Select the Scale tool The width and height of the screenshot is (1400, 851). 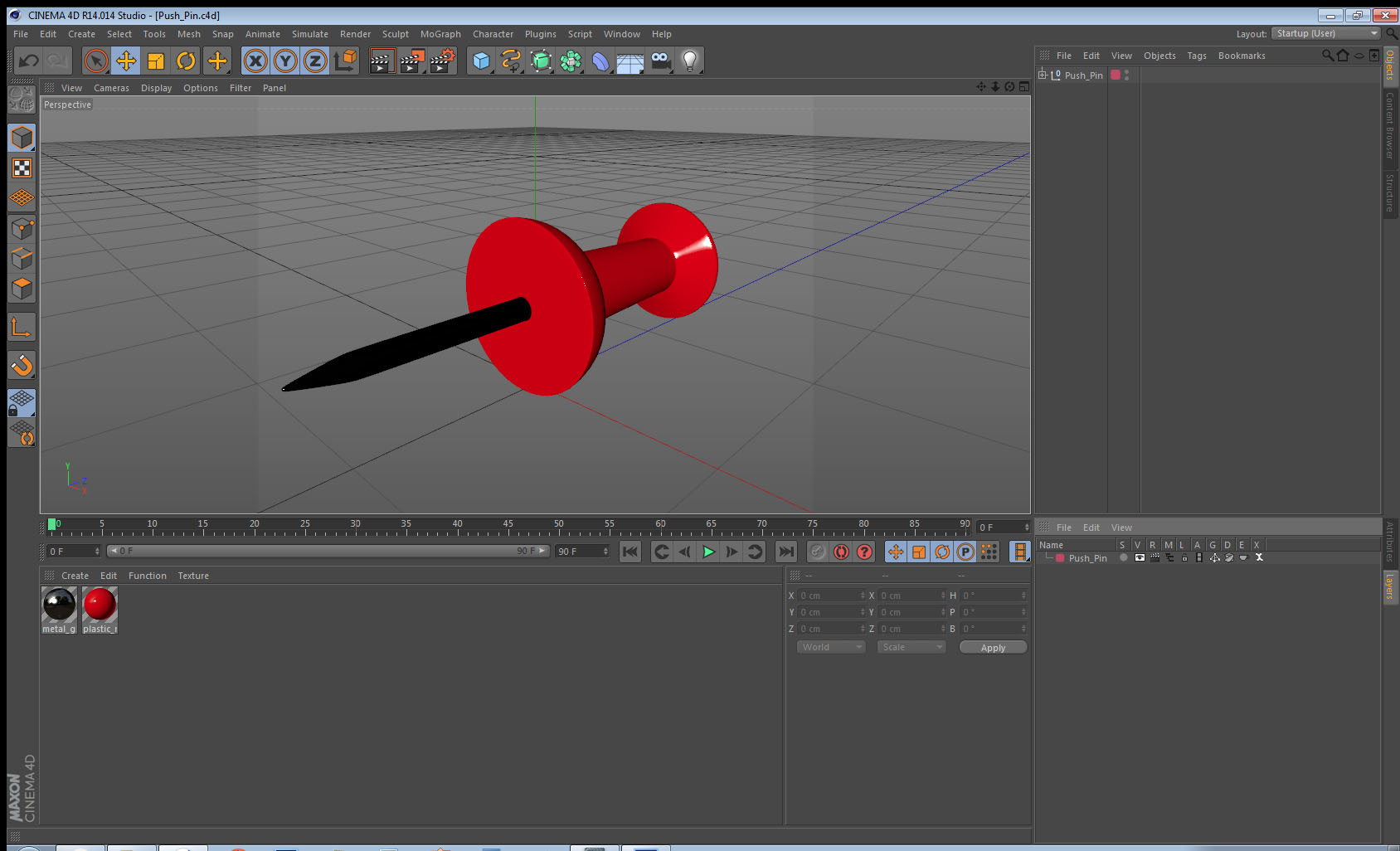155,61
